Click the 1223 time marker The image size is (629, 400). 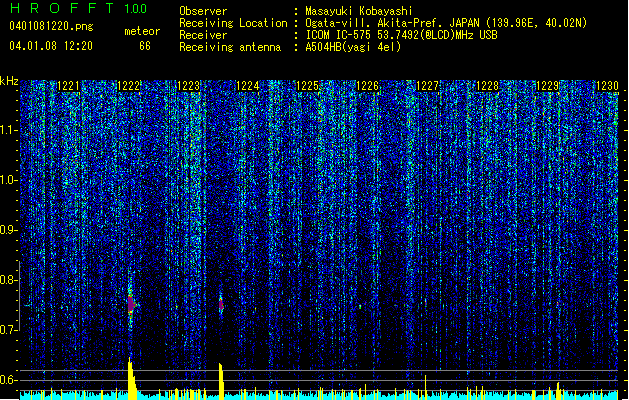coord(189,86)
